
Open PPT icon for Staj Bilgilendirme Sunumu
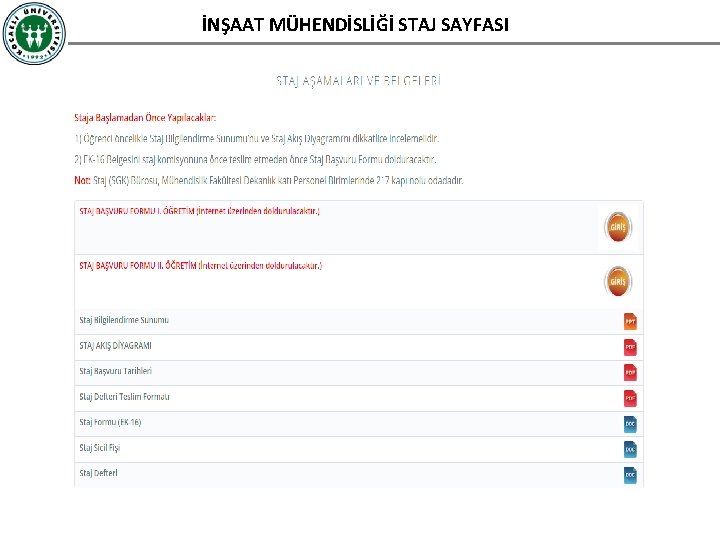(x=630, y=321)
